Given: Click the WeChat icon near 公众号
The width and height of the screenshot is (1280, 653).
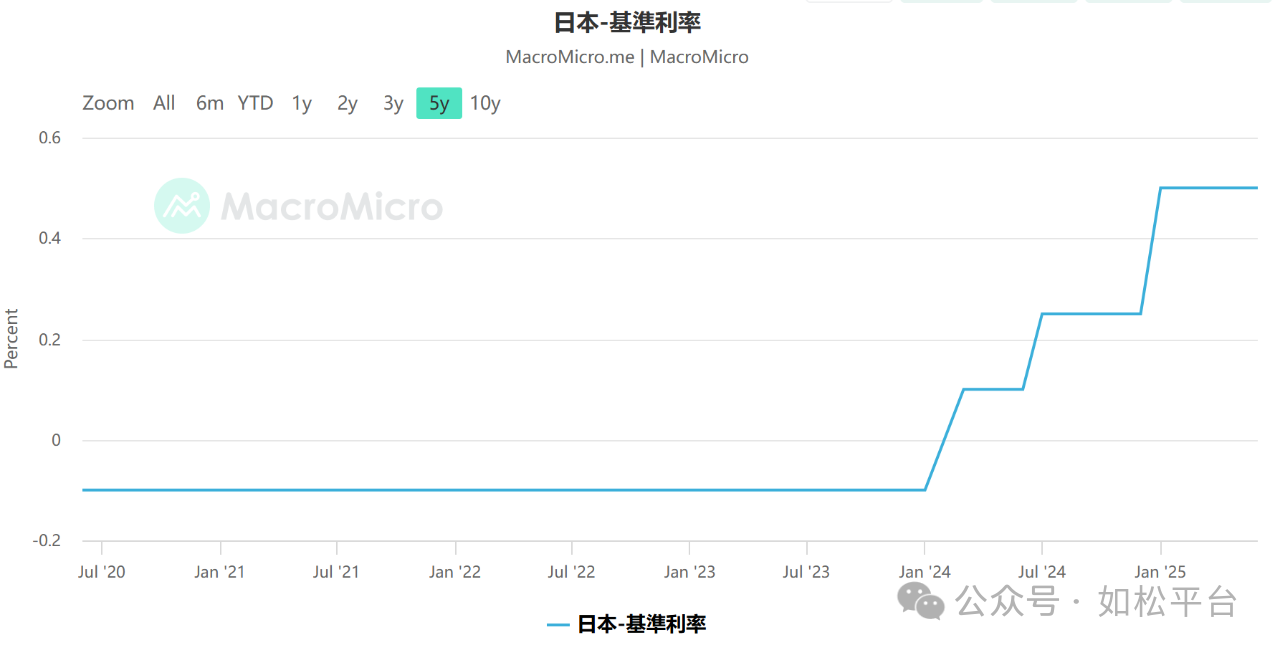Looking at the screenshot, I should coord(921,601).
